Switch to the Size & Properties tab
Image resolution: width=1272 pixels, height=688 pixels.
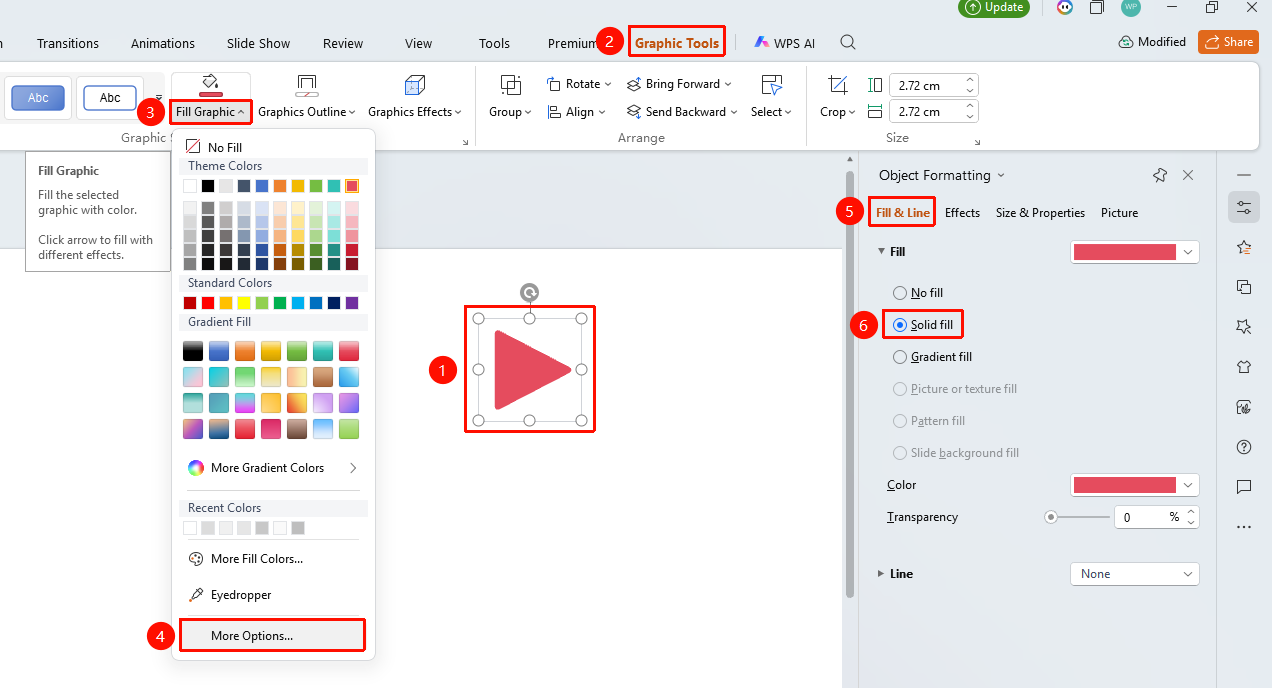point(1040,213)
